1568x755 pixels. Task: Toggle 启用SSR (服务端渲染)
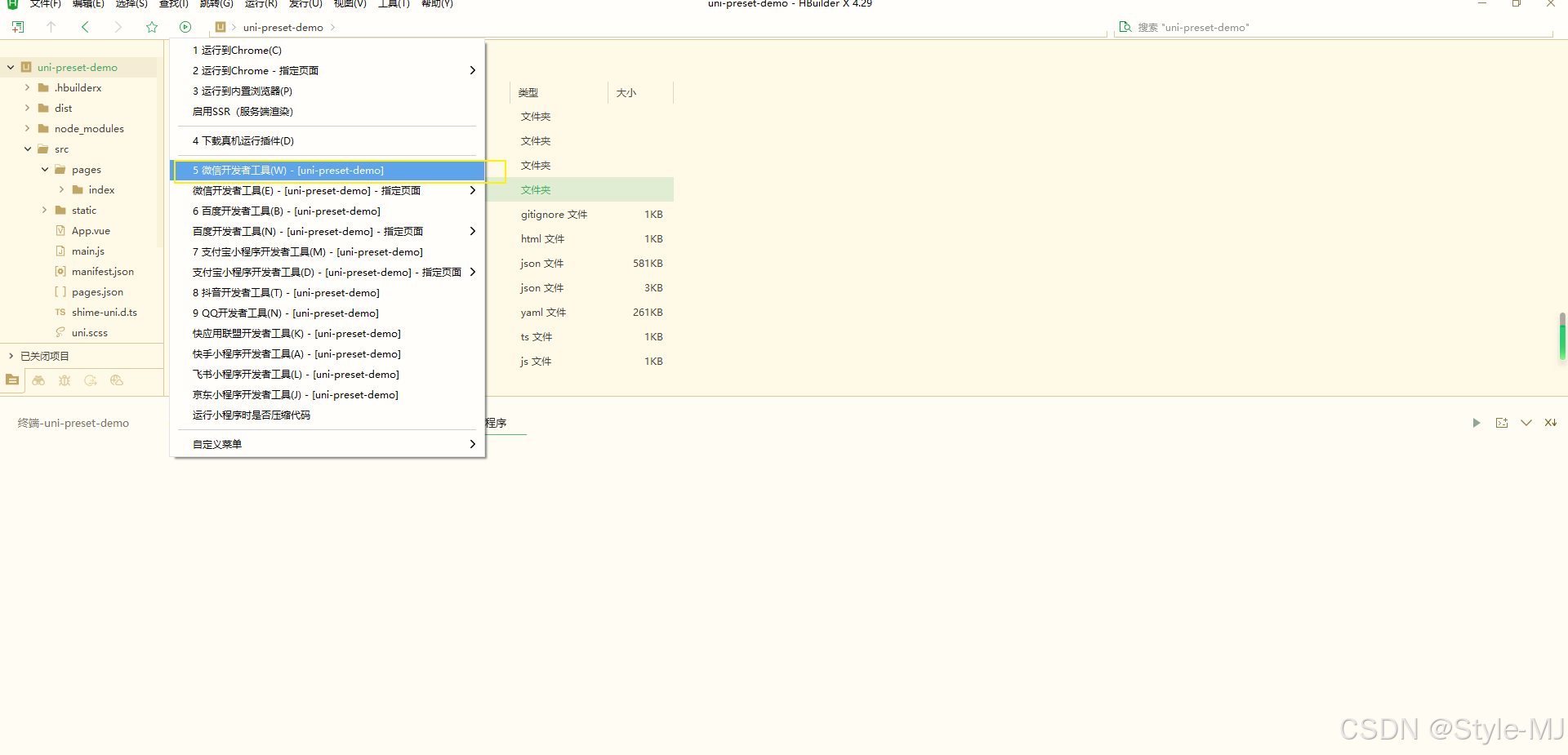tap(327, 112)
